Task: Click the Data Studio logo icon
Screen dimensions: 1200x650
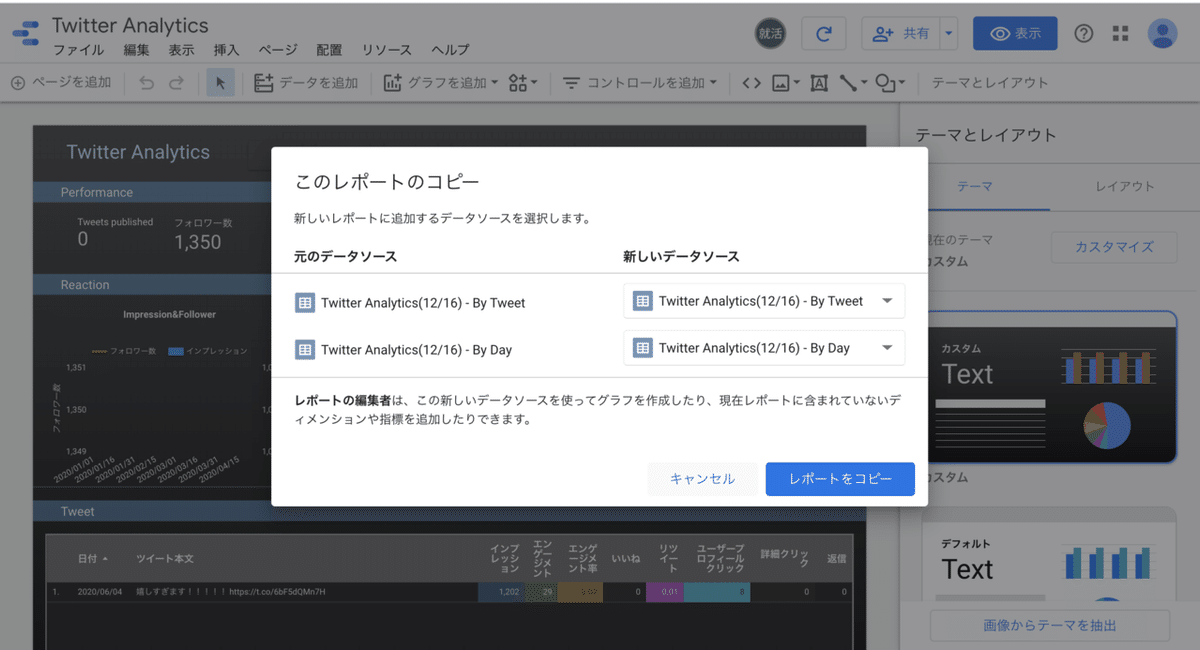Action: tap(27, 33)
